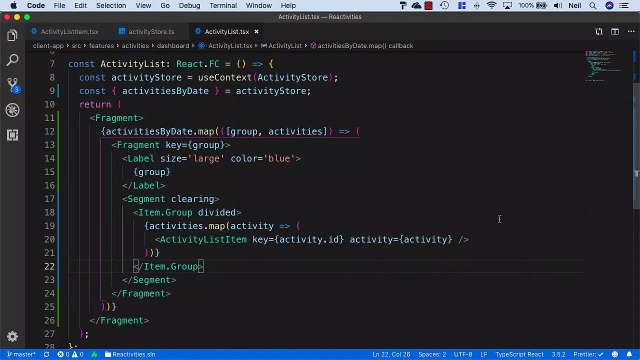Image resolution: width=640 pixels, height=360 pixels.
Task: Click Ln 22, Col 26 cursor position
Action: (391, 354)
